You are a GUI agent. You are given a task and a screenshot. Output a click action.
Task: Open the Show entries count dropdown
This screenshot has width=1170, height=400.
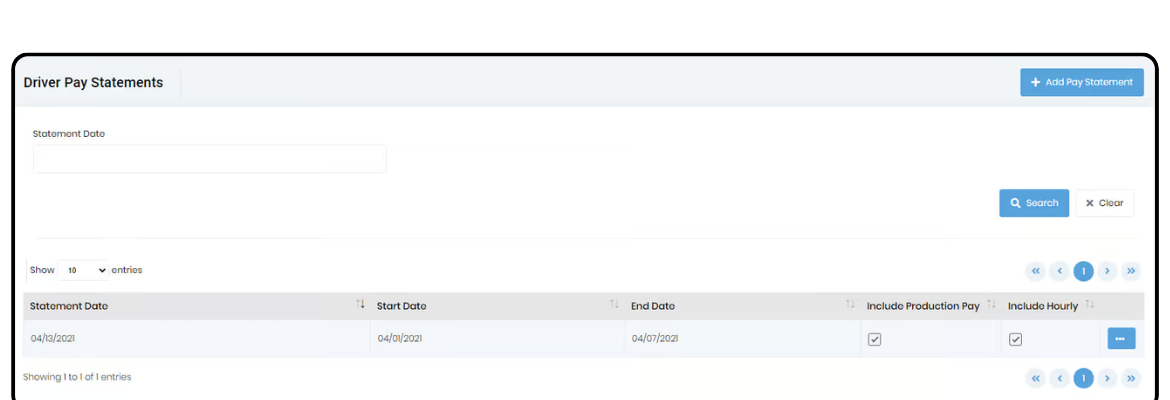[84, 270]
